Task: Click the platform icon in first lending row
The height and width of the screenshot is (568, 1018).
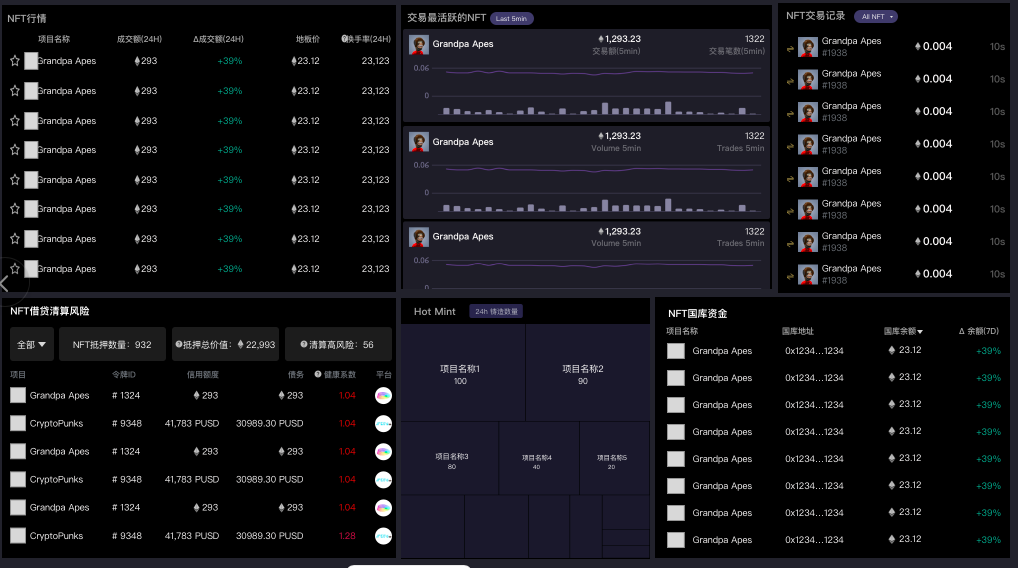Action: point(383,396)
